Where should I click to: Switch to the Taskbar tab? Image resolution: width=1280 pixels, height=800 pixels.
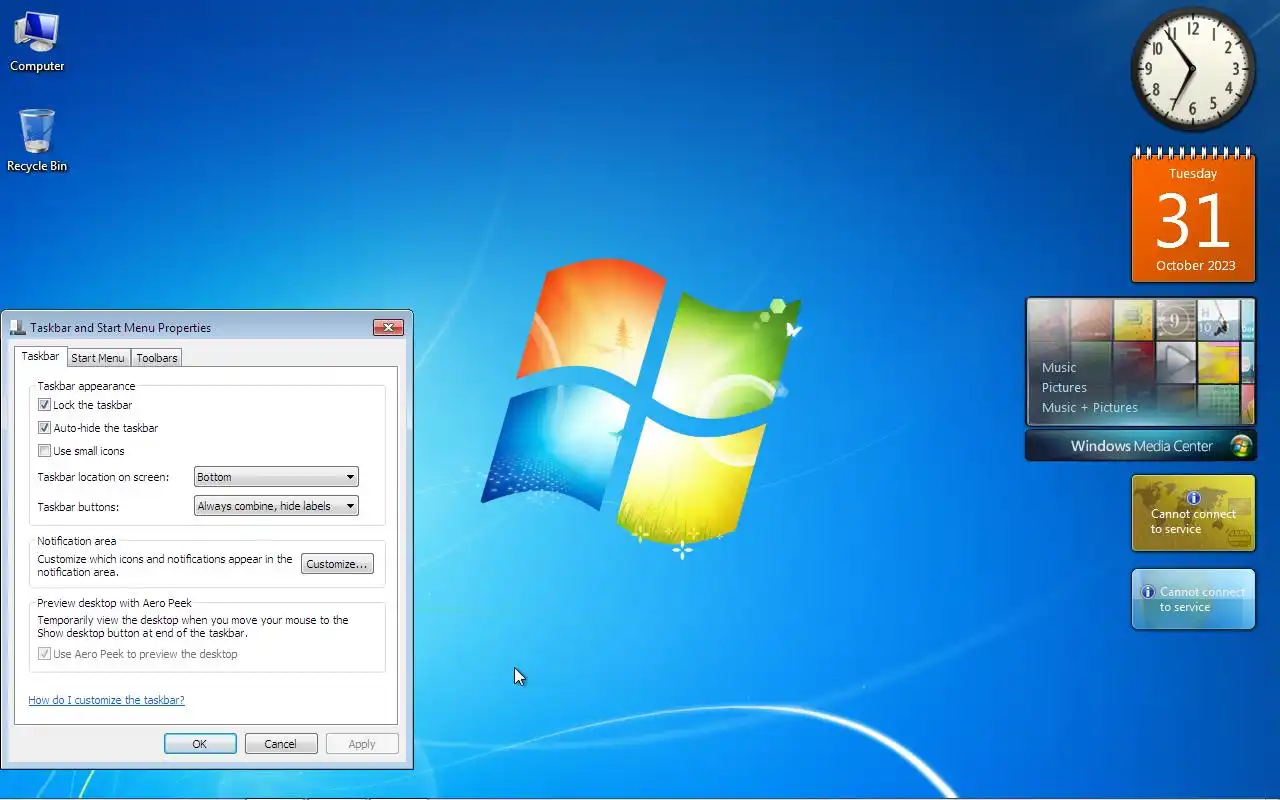[x=41, y=356]
